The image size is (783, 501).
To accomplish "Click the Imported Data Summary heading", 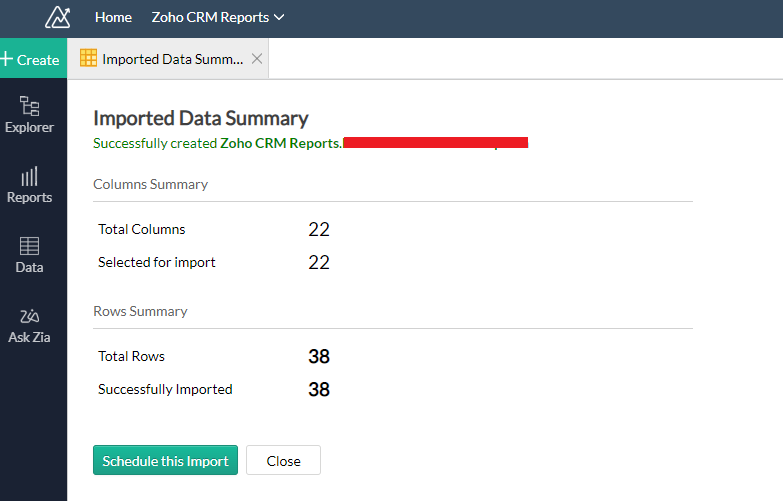I will (x=200, y=118).
